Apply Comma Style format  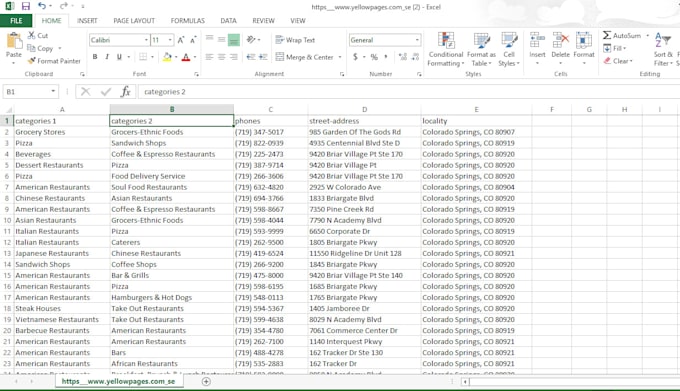(386, 57)
